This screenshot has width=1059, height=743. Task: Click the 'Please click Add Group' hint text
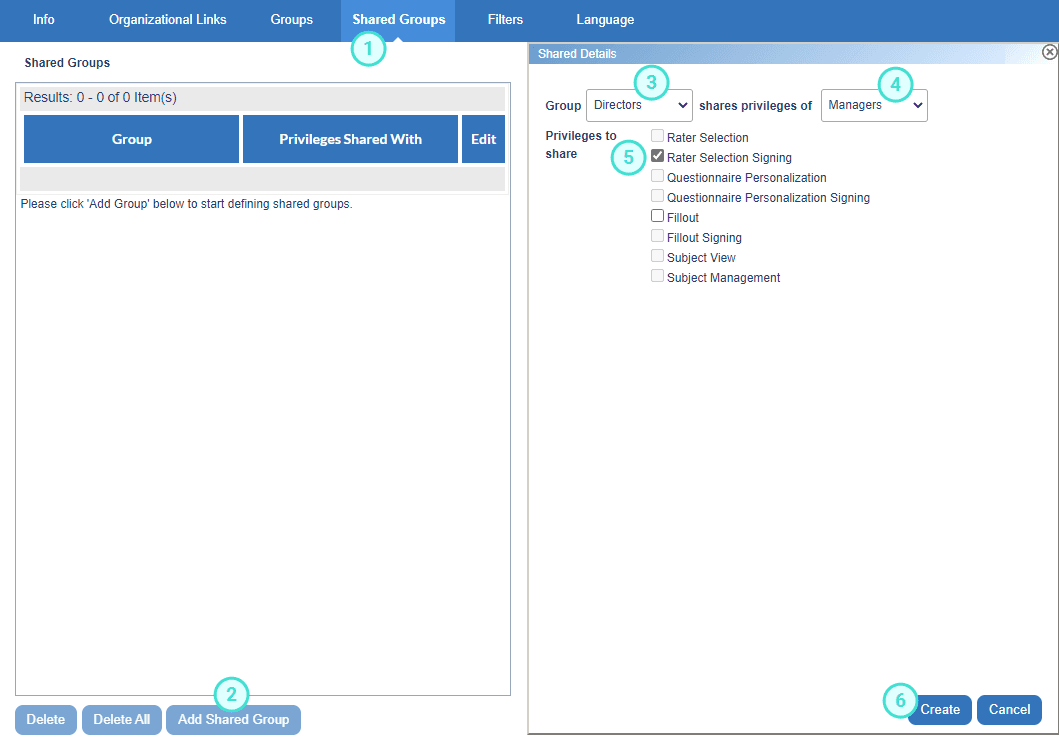[186, 204]
